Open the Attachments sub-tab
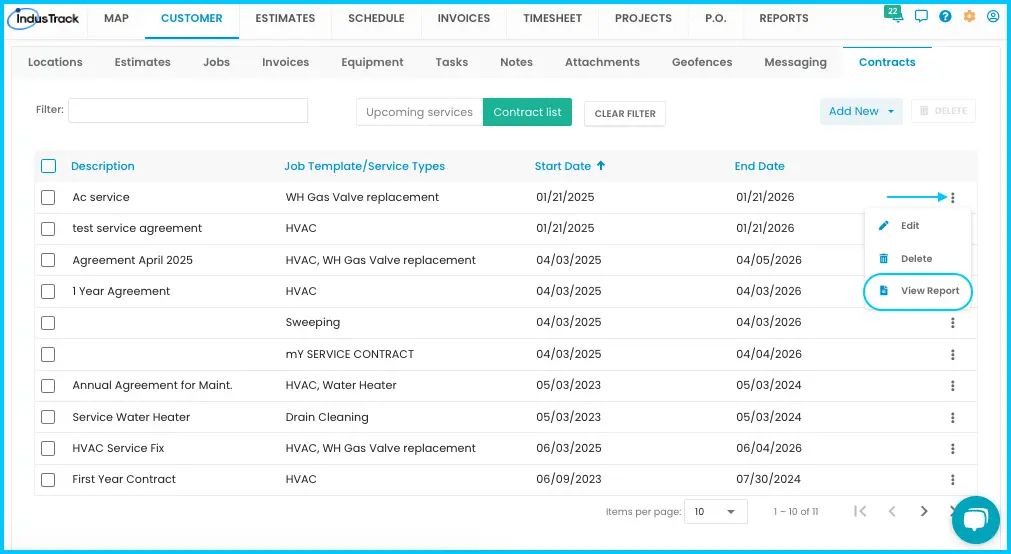Viewport: 1011px width, 554px height. 602,62
